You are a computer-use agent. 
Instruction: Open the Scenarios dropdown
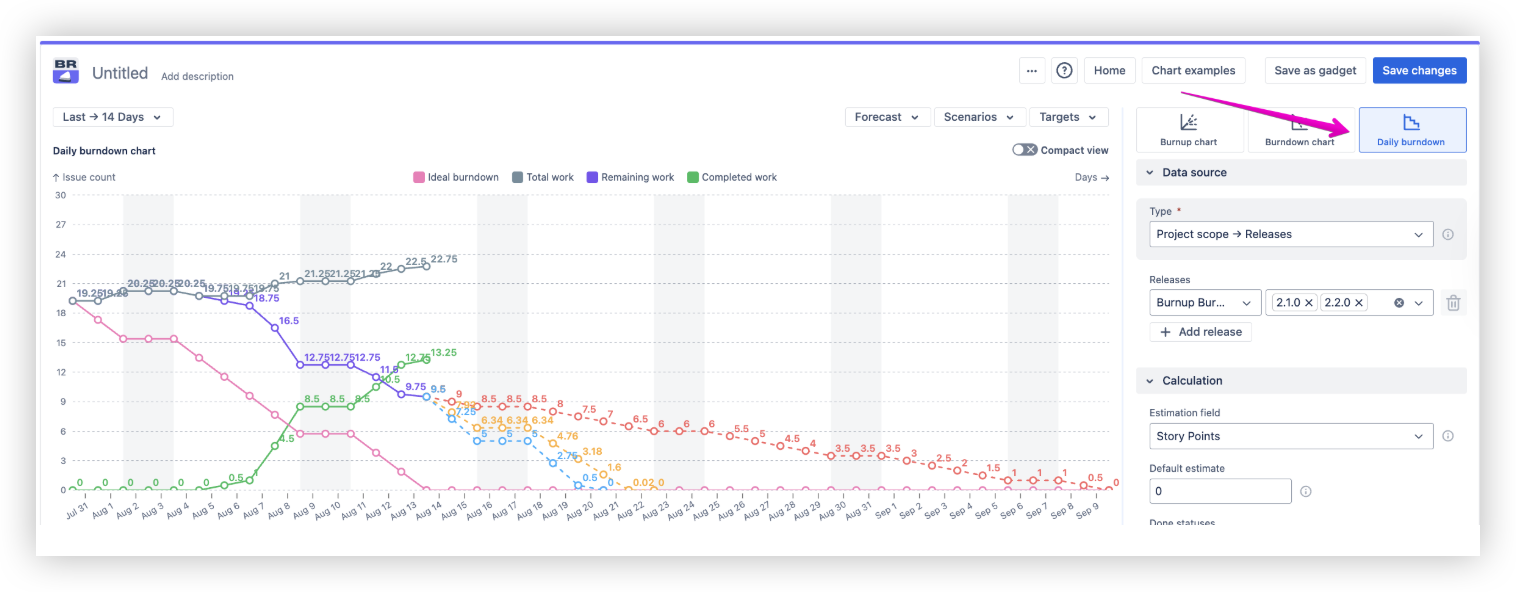point(980,117)
